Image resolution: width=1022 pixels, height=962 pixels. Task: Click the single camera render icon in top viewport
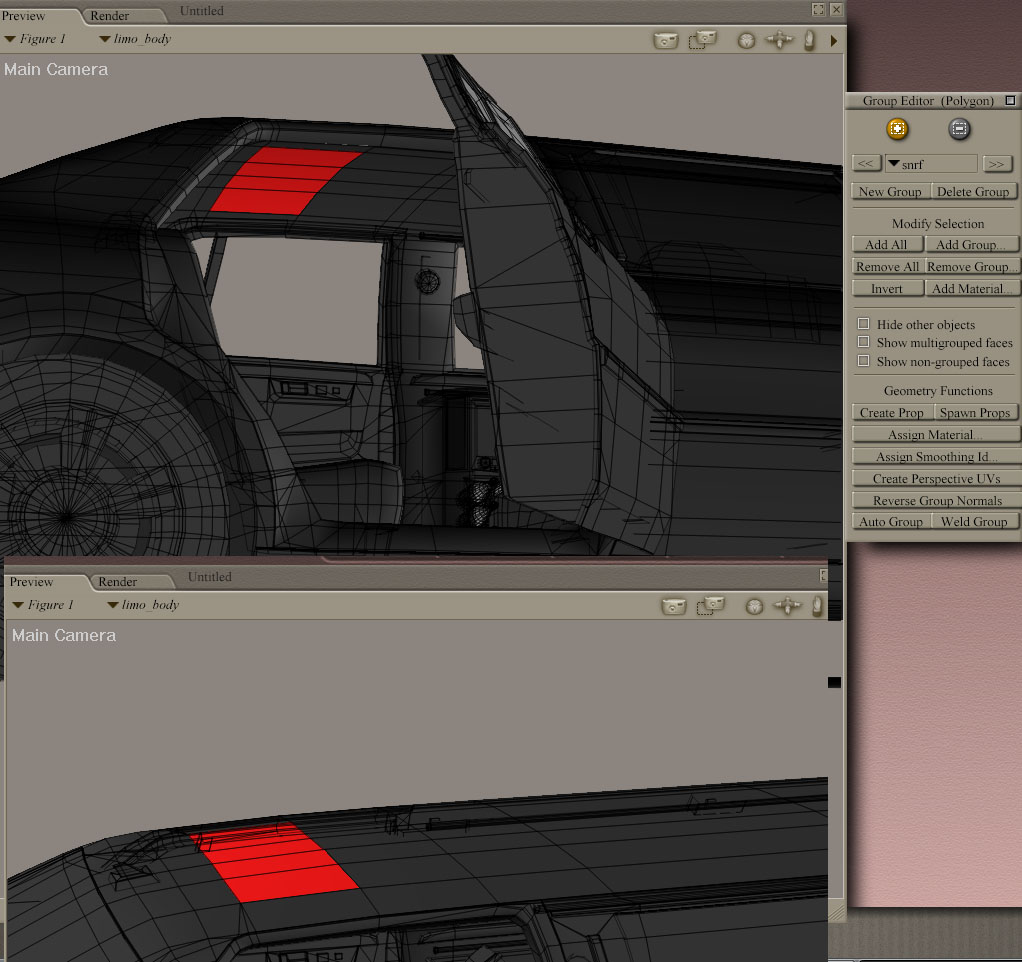point(665,41)
